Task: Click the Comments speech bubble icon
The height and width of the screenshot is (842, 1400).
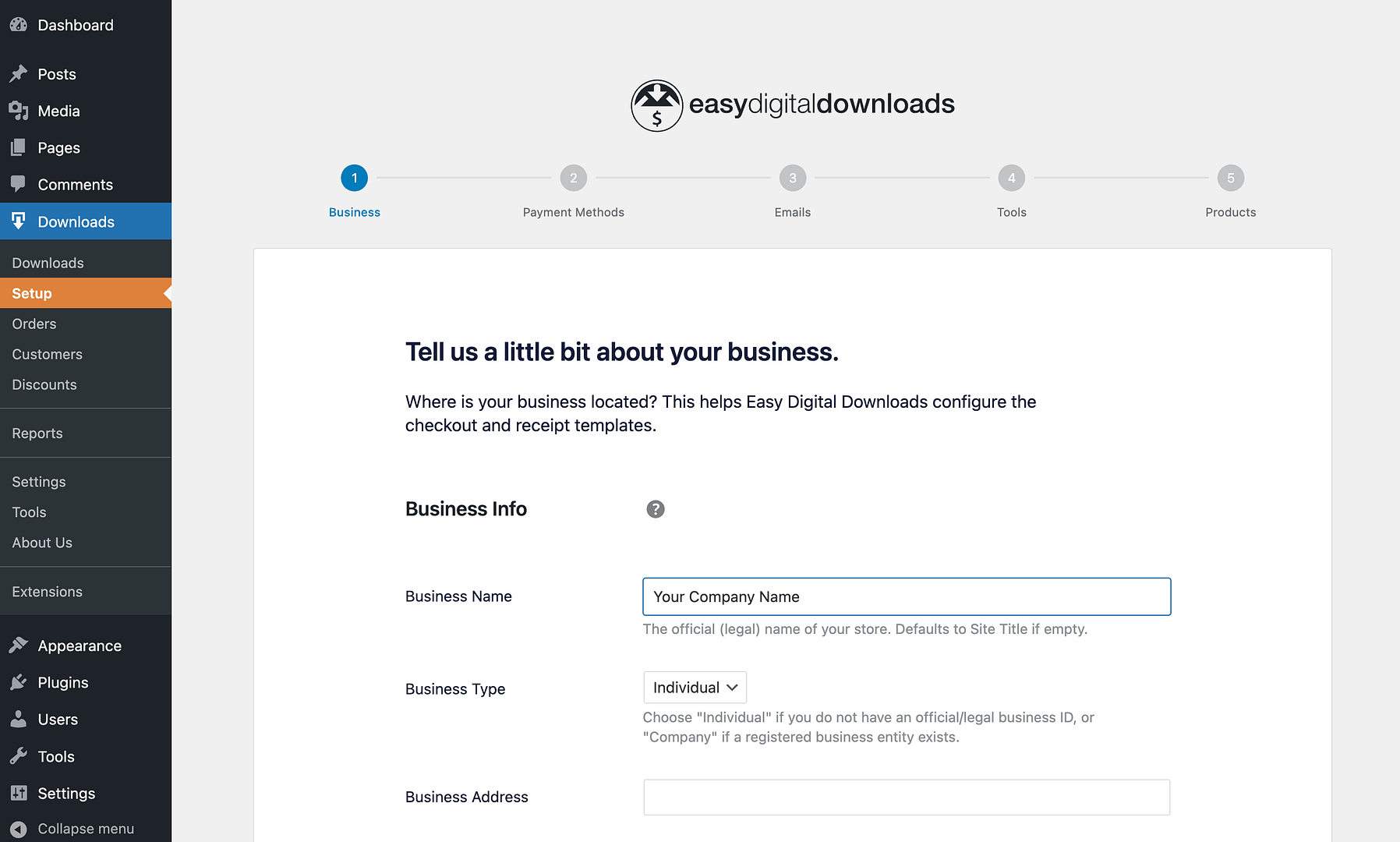Action: pyautogui.click(x=19, y=185)
